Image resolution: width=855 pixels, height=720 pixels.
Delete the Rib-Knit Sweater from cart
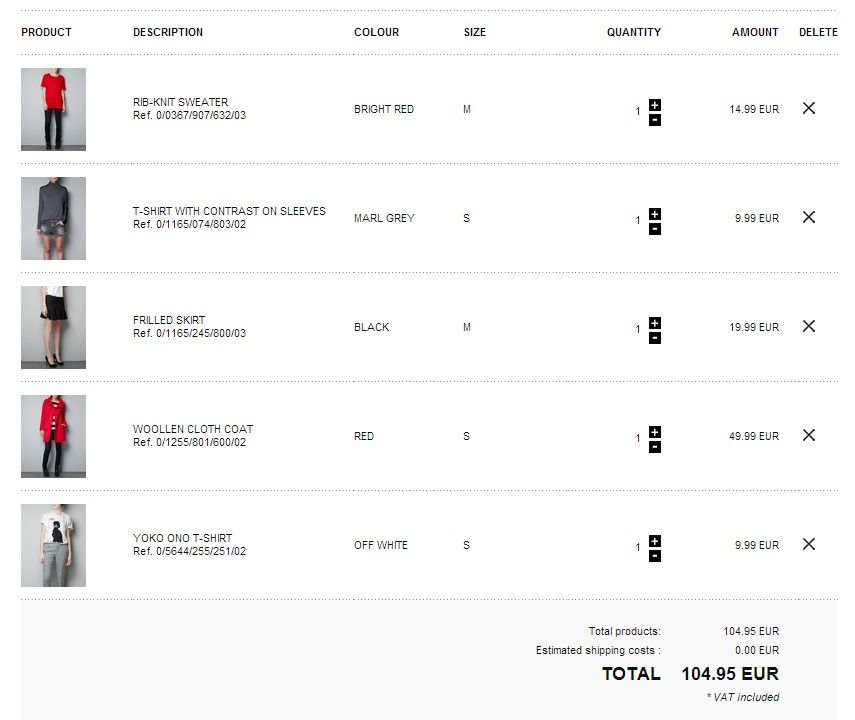coord(809,108)
